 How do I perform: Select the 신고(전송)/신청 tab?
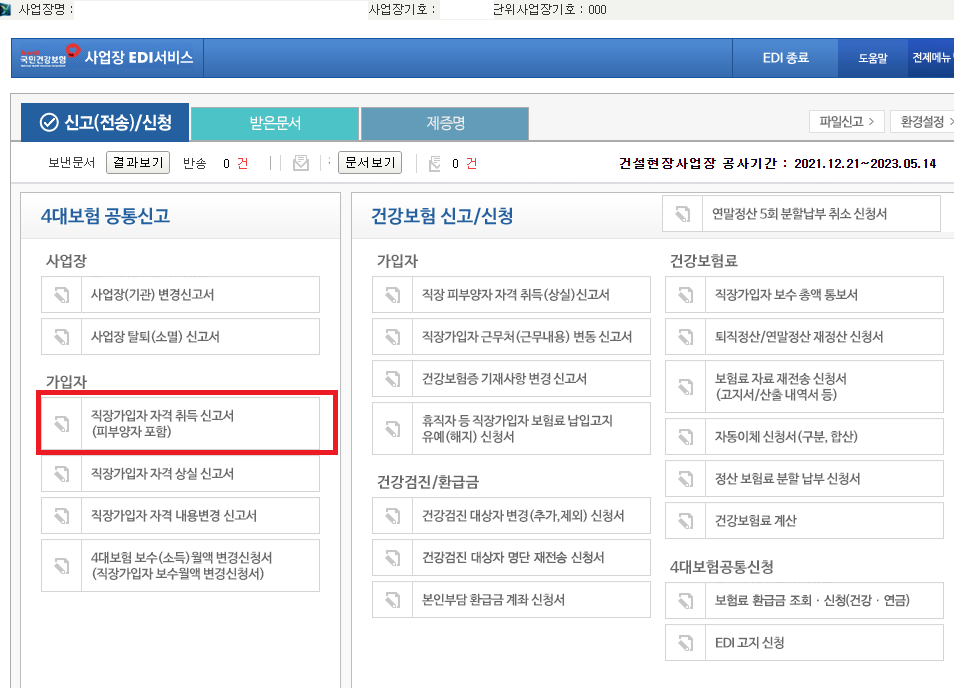coord(105,122)
